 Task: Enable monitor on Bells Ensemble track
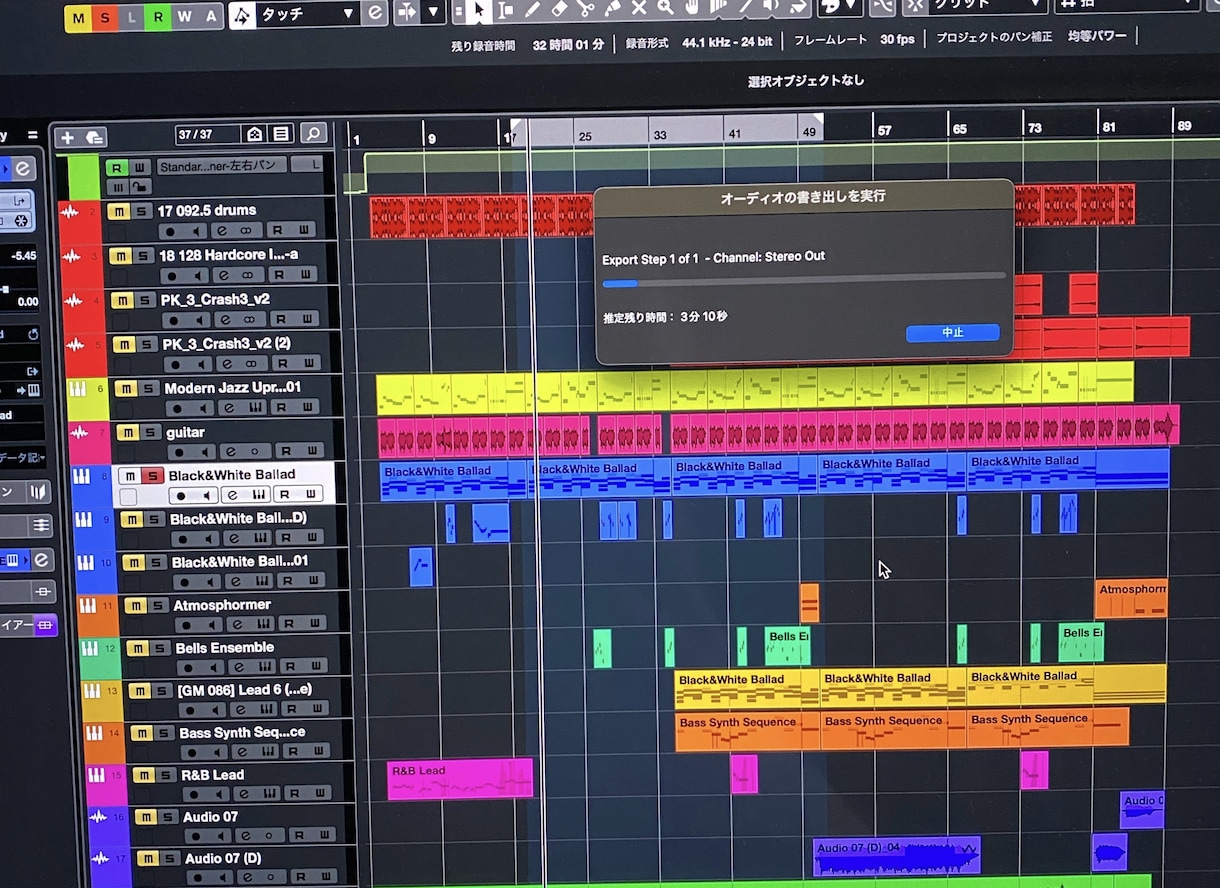click(212, 667)
